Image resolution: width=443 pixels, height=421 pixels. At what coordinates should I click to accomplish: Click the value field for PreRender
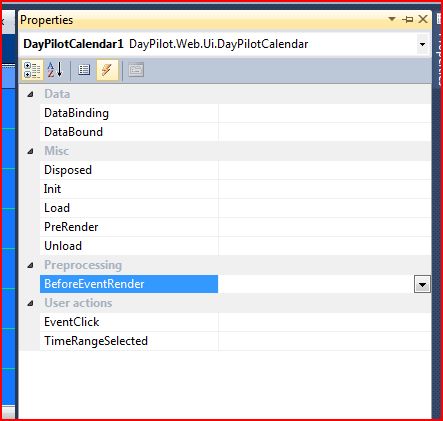(325, 227)
